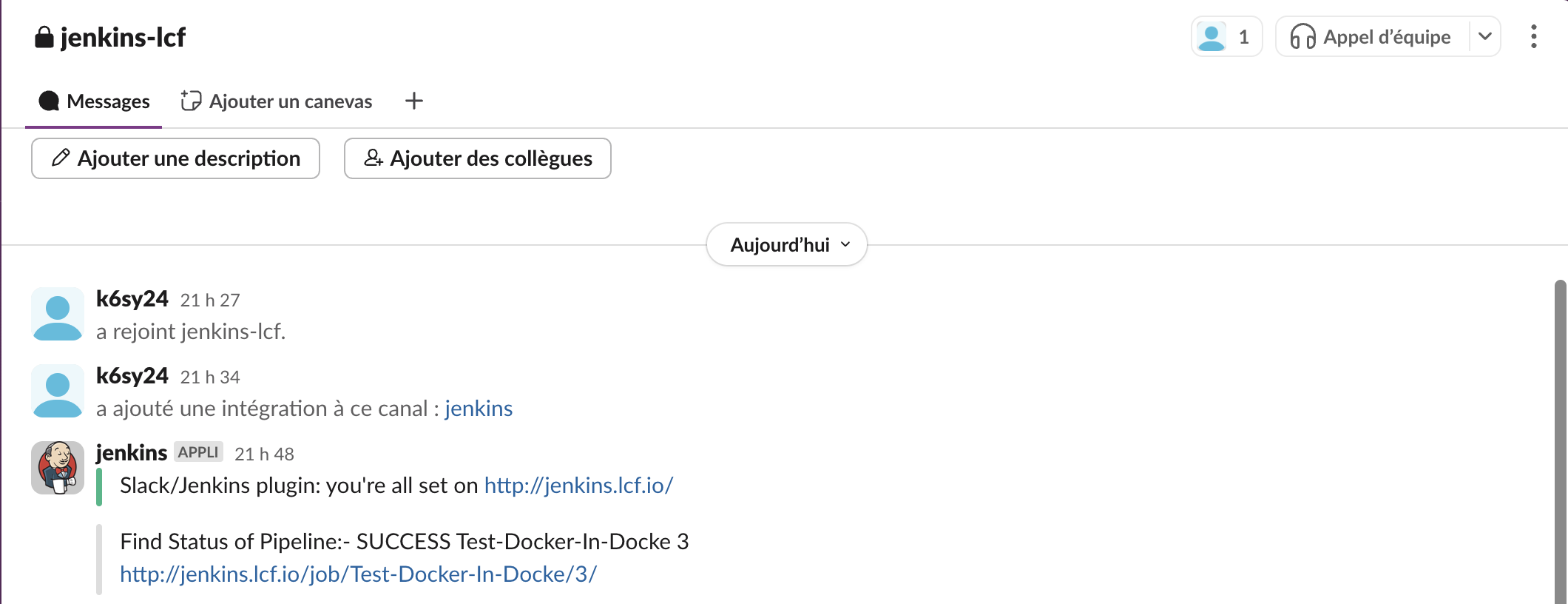The width and height of the screenshot is (1568, 604).
Task: Open the jenkins-lcf channel name details
Action: [x=123, y=38]
